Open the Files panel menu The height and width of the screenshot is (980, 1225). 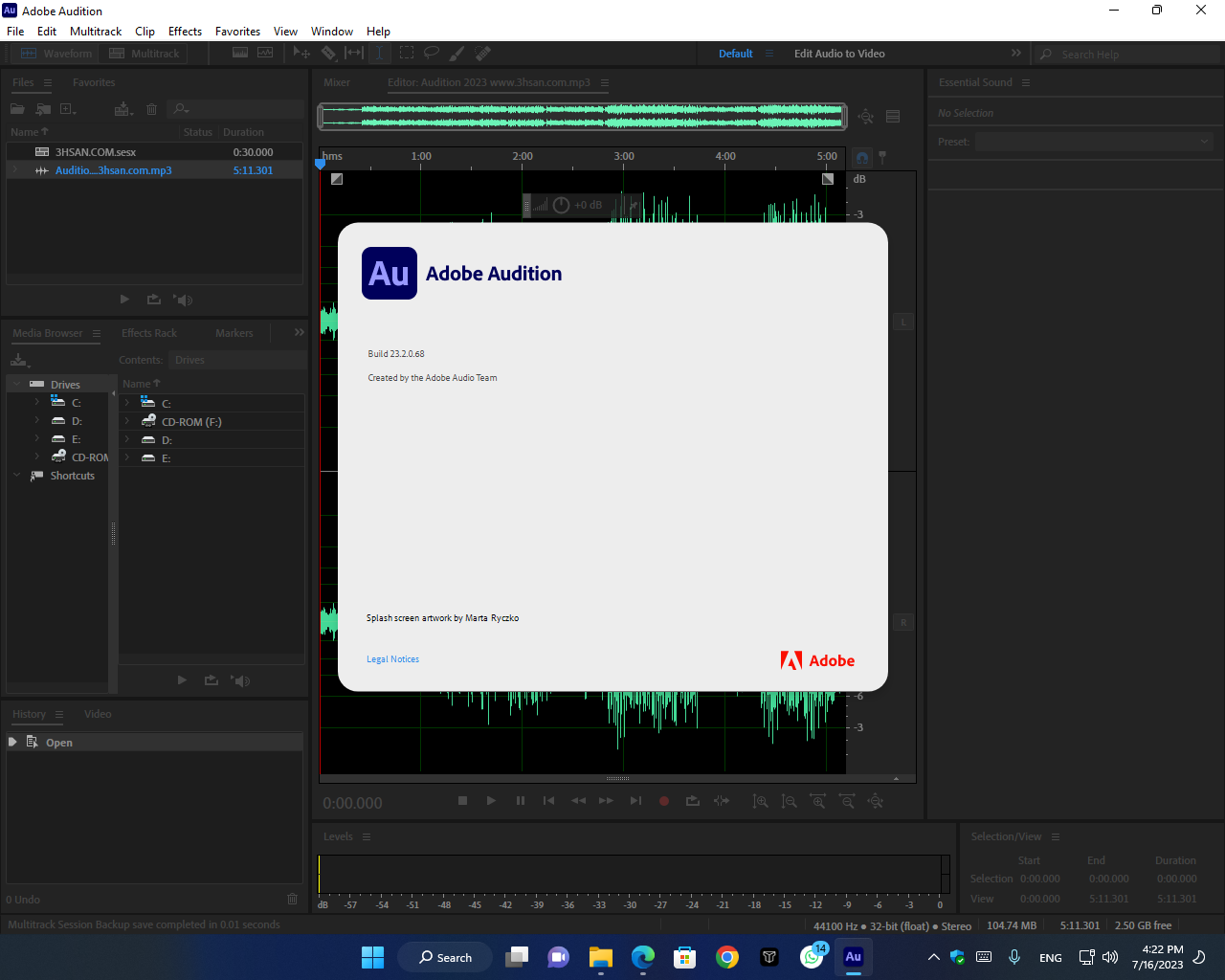point(48,82)
